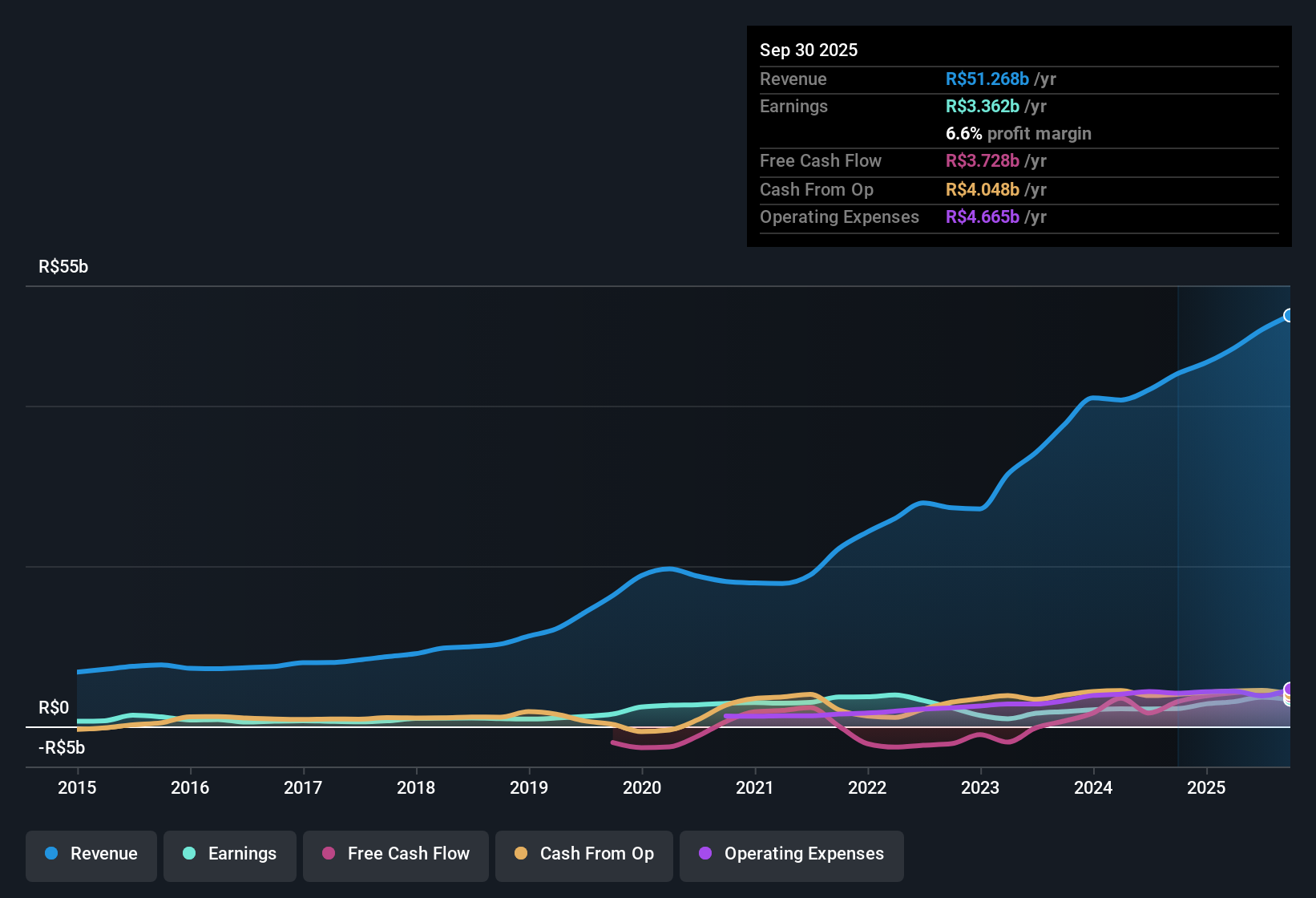
Task: Click the Operating Expenses endpoint marker
Action: pyautogui.click(x=1289, y=688)
